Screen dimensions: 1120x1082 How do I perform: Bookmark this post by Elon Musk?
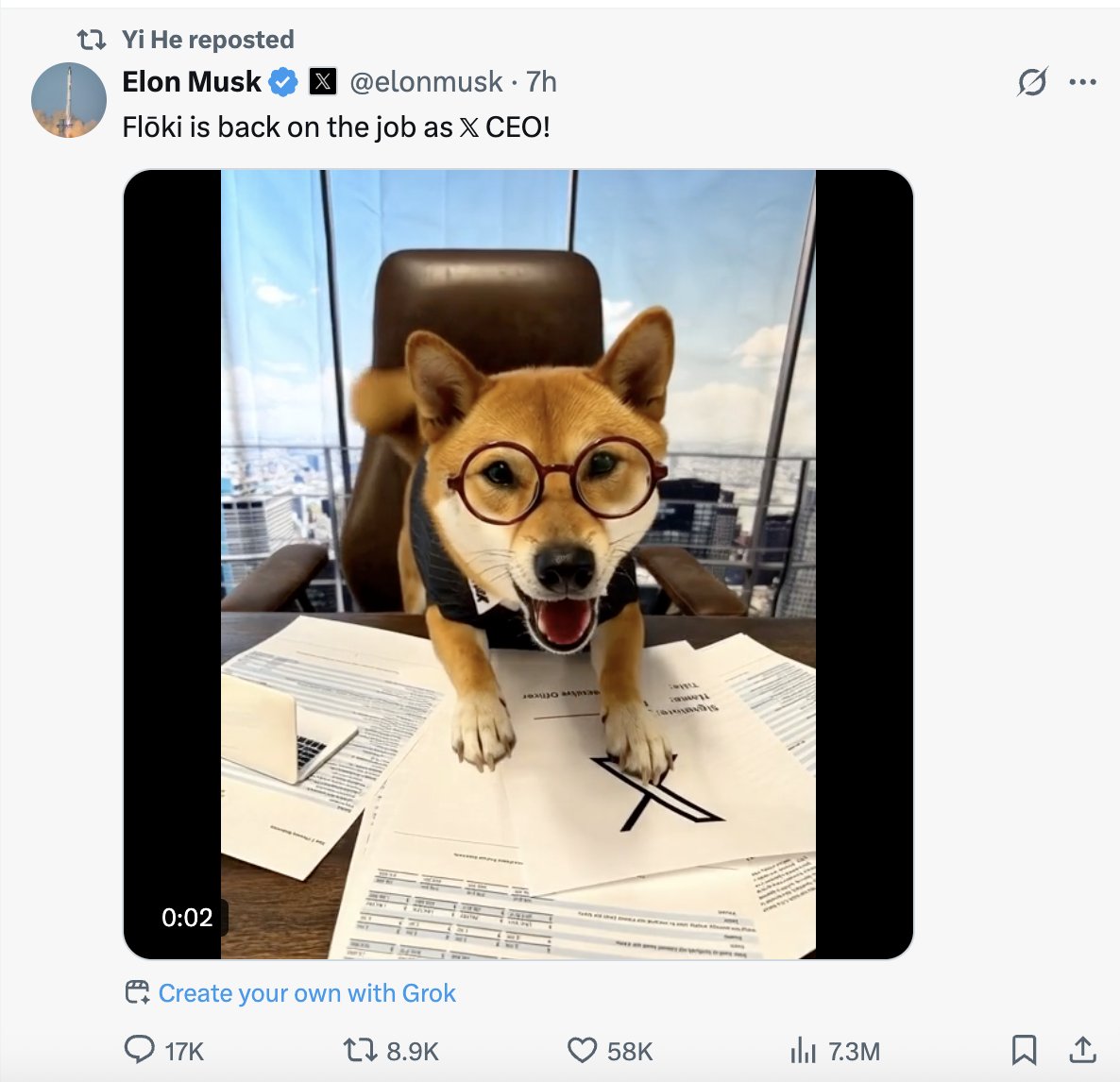1024,1050
